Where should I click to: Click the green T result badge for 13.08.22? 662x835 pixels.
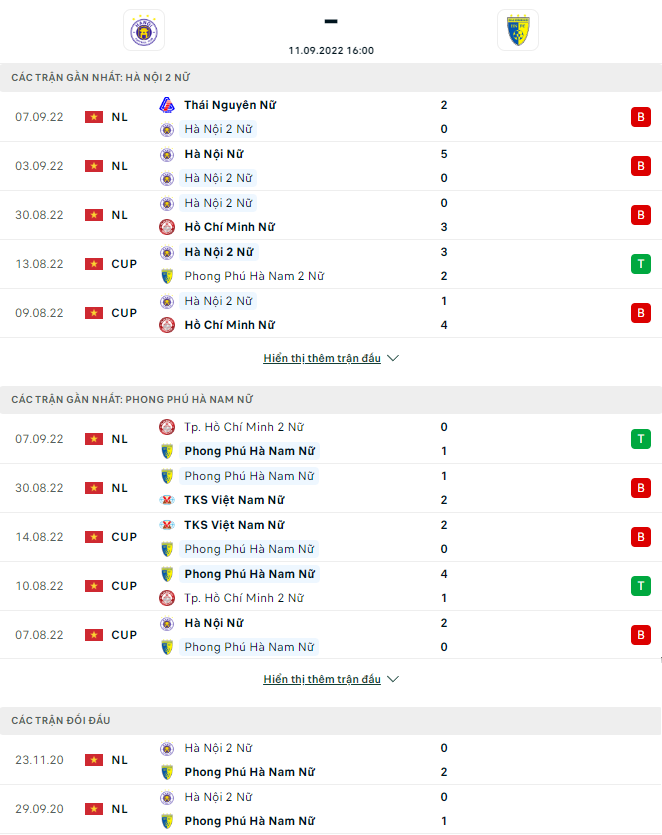640,264
